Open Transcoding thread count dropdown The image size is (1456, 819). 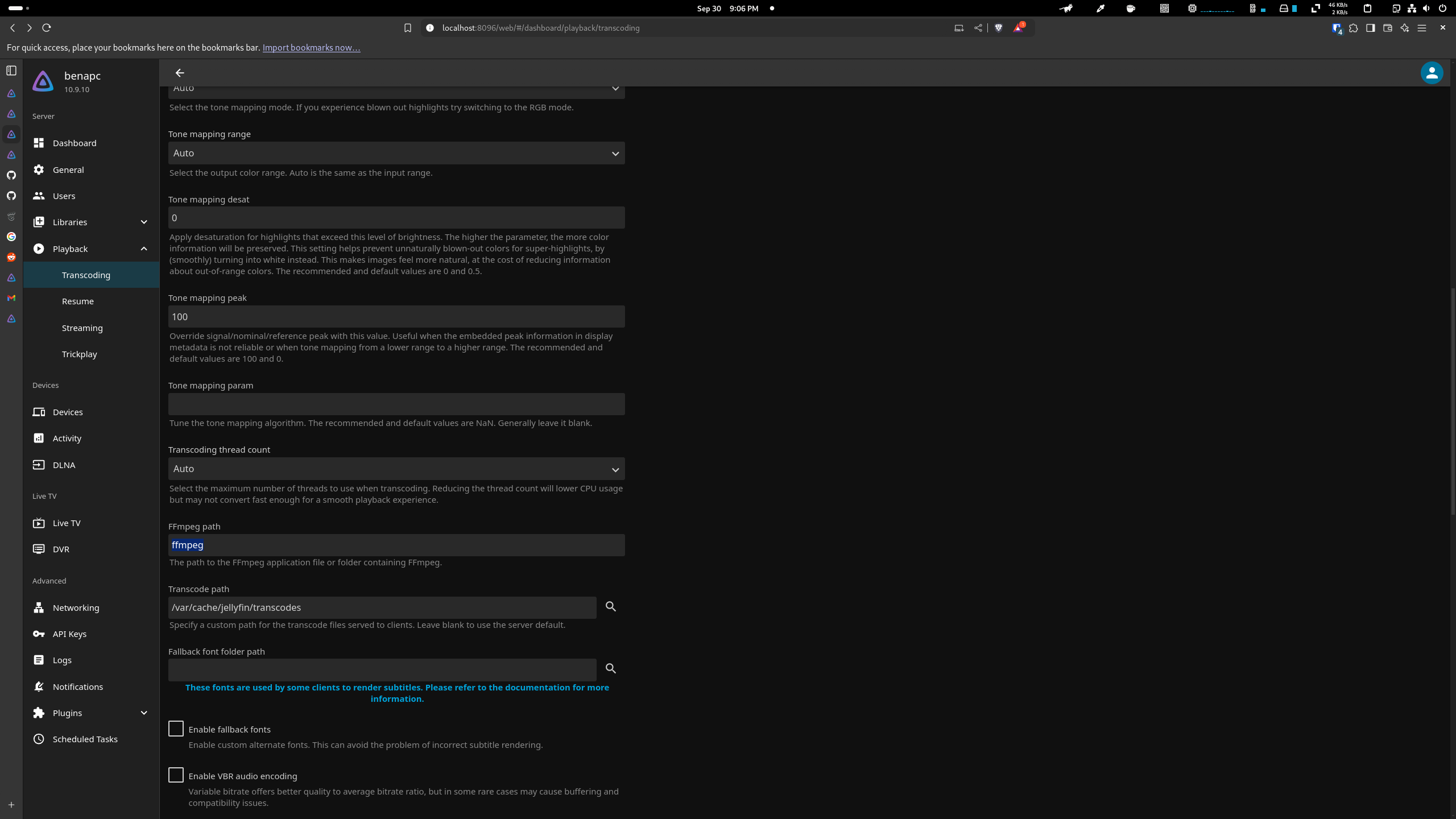coord(396,469)
